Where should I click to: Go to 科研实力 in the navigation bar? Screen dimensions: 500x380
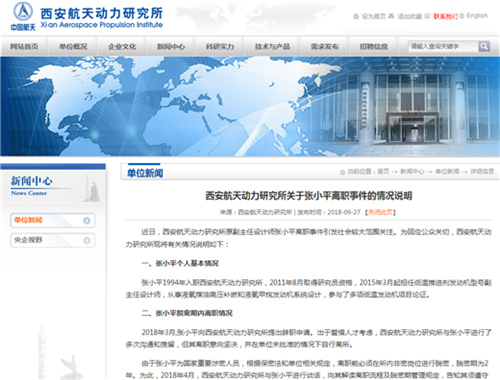tap(220, 47)
